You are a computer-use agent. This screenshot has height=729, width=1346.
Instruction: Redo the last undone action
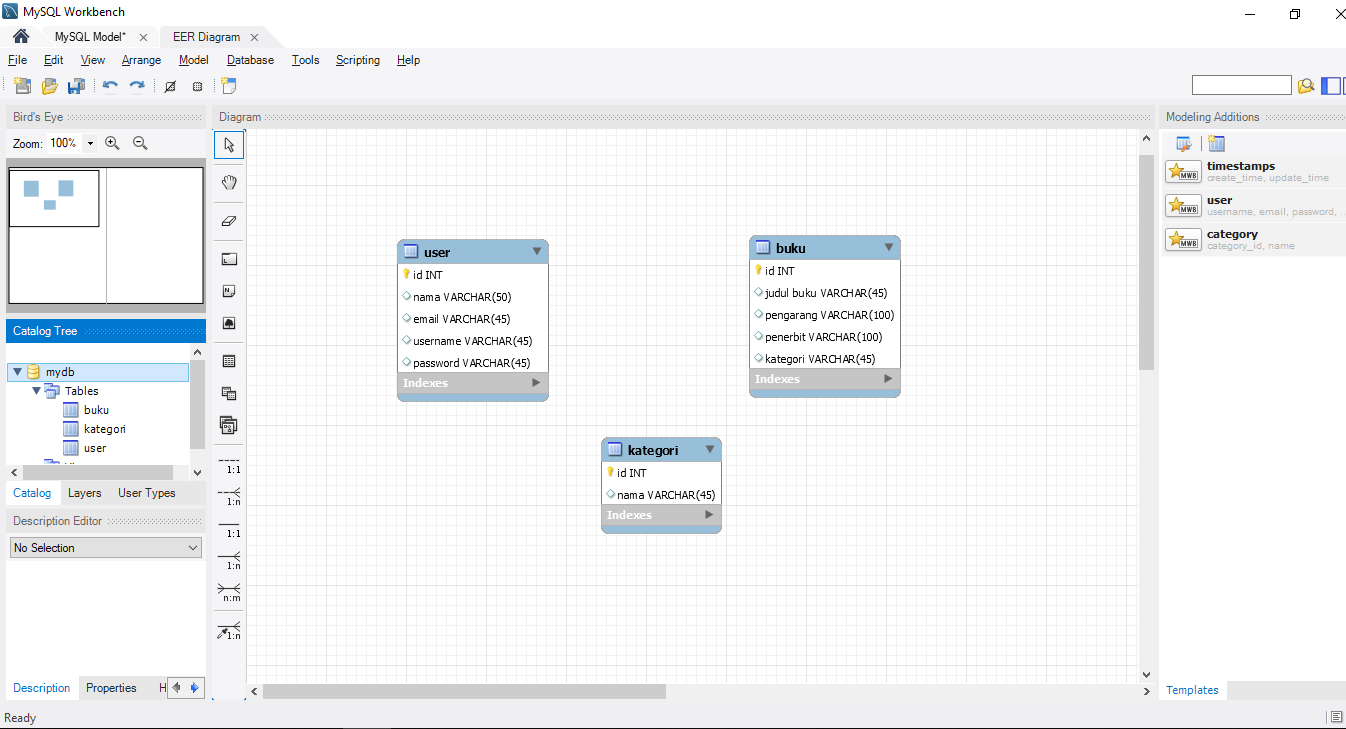pyautogui.click(x=137, y=86)
